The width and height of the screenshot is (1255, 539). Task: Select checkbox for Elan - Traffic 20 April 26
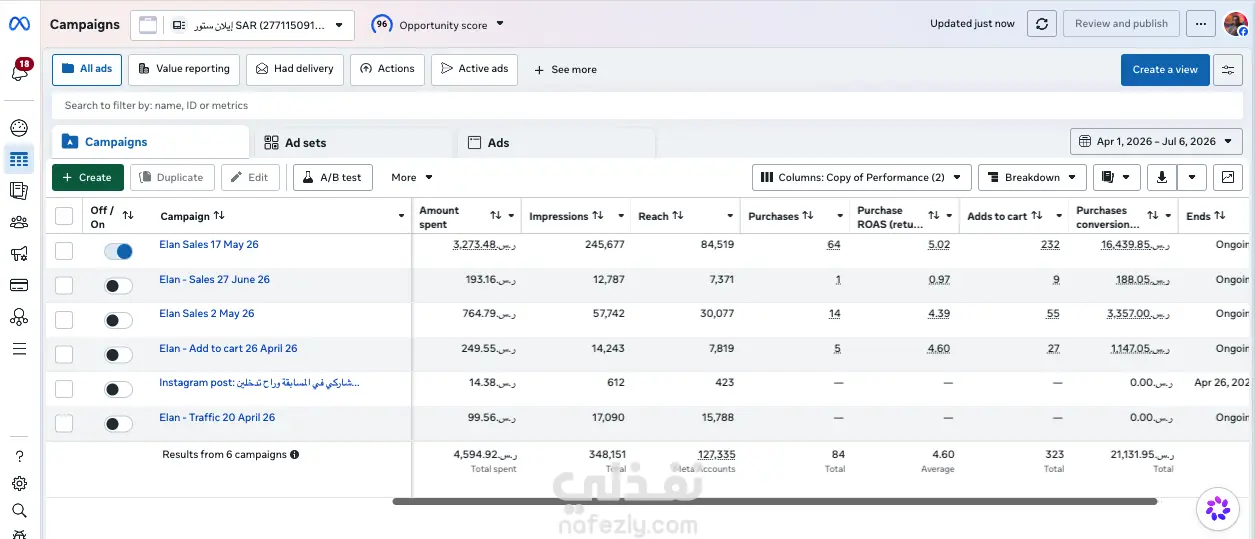64,423
